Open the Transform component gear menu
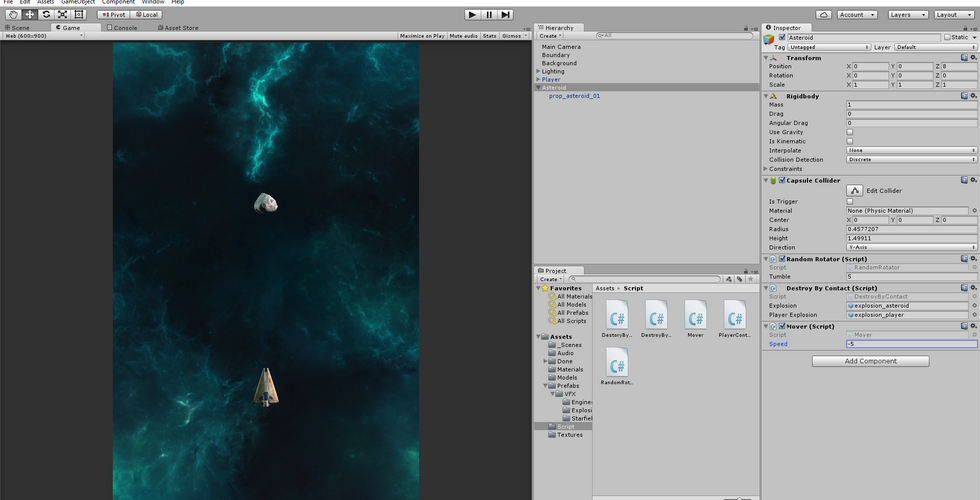The height and width of the screenshot is (500, 980). [973, 58]
